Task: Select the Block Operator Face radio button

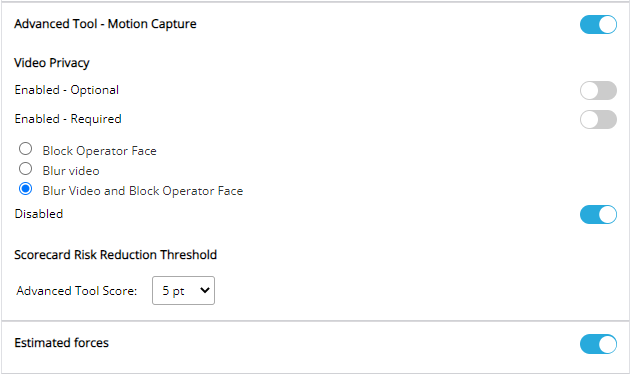Action: (x=25, y=149)
